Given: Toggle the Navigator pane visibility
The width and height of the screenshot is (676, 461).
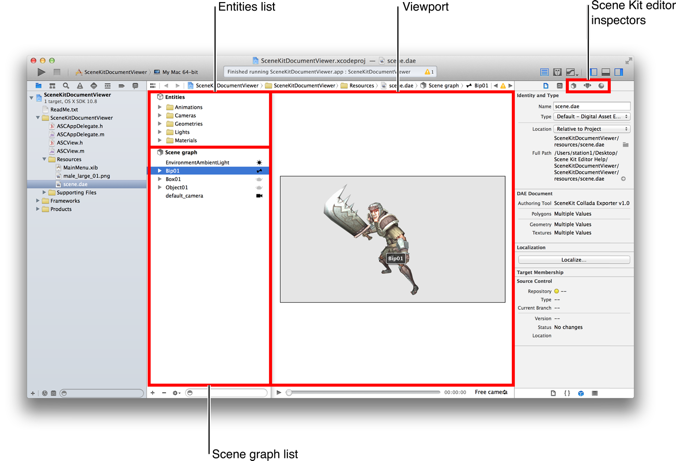Looking at the screenshot, I should (594, 72).
